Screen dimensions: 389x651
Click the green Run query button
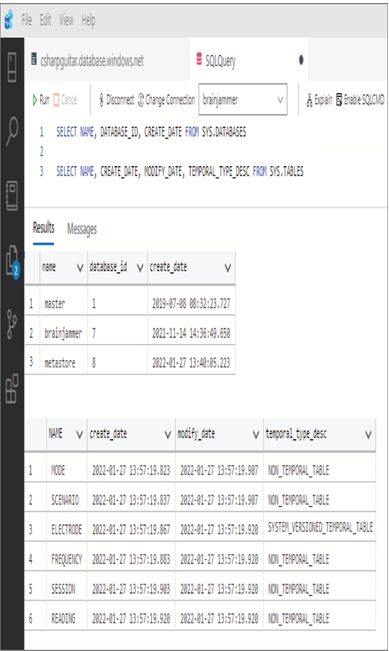[41, 100]
